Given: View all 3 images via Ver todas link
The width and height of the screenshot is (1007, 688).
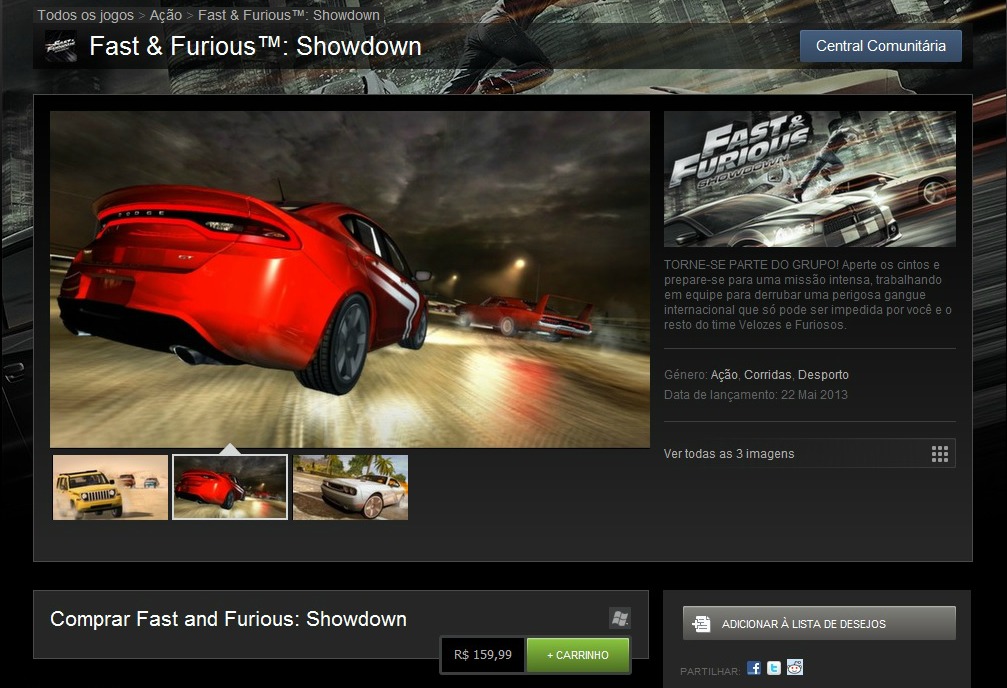Looking at the screenshot, I should 729,453.
